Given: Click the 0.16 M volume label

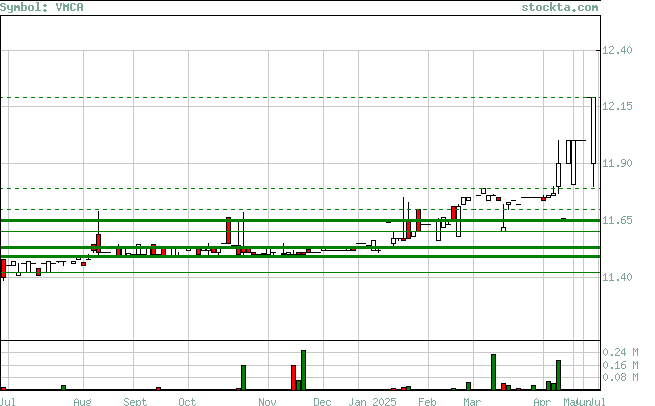Looking at the screenshot, I should pyautogui.click(x=620, y=365).
